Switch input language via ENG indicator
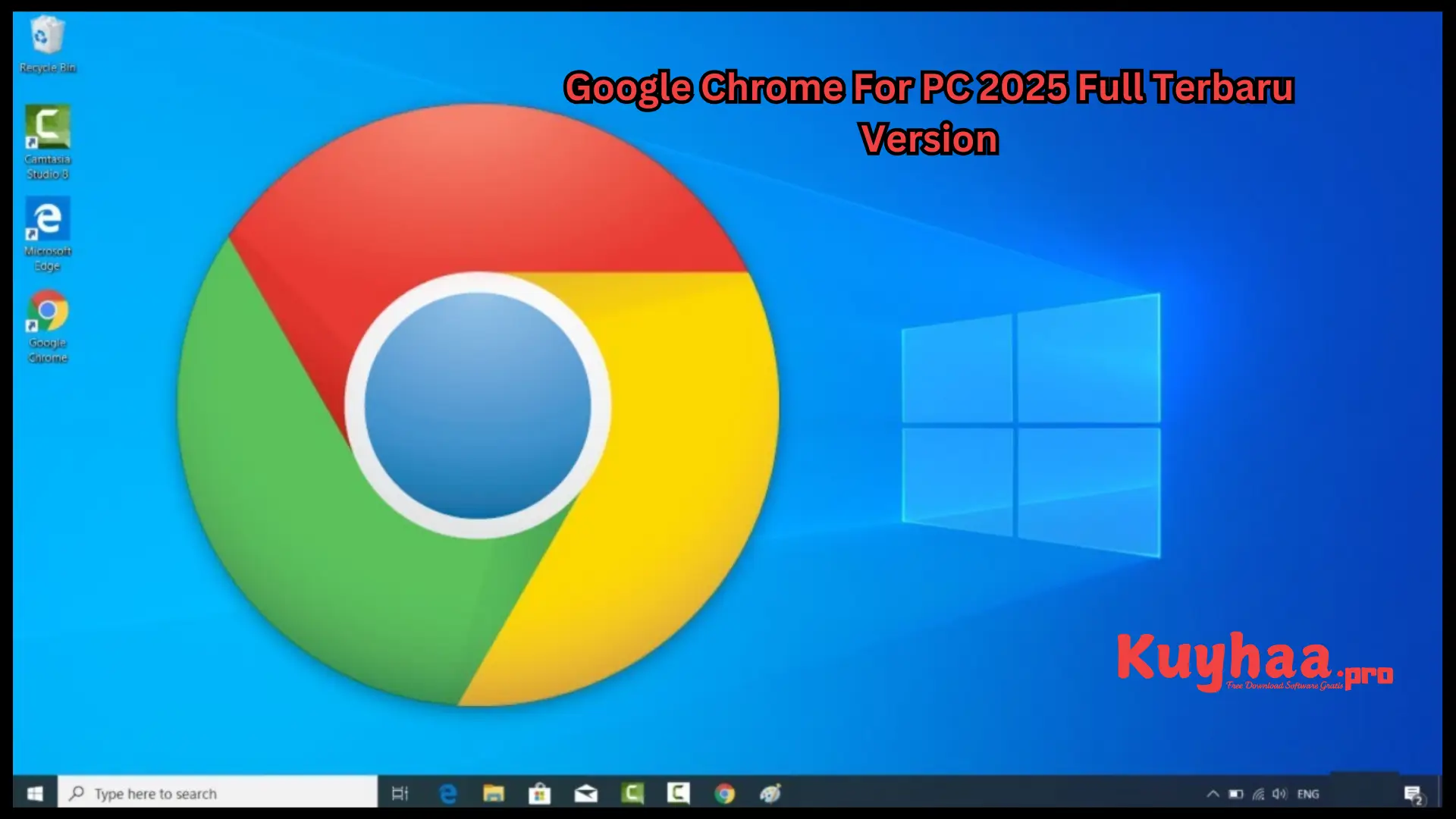Image resolution: width=1456 pixels, height=819 pixels. (x=1308, y=794)
